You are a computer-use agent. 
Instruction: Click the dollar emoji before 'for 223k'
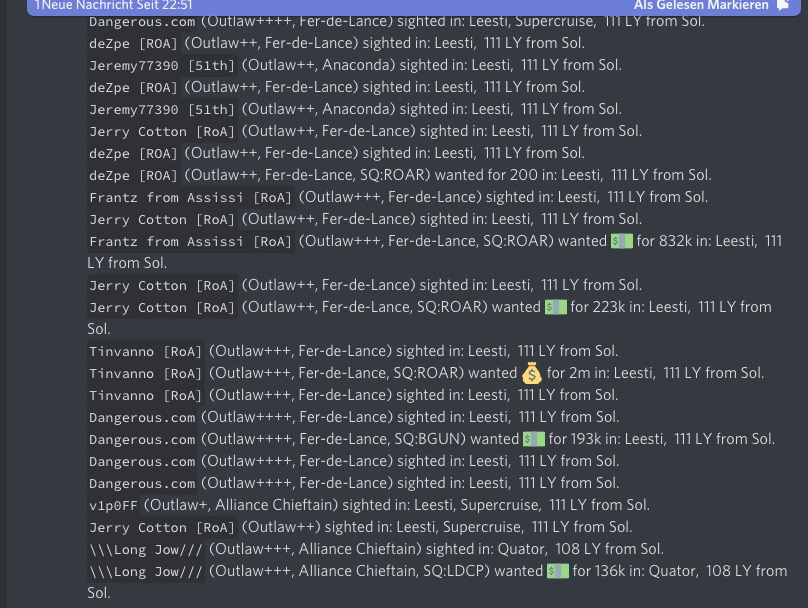coord(556,307)
